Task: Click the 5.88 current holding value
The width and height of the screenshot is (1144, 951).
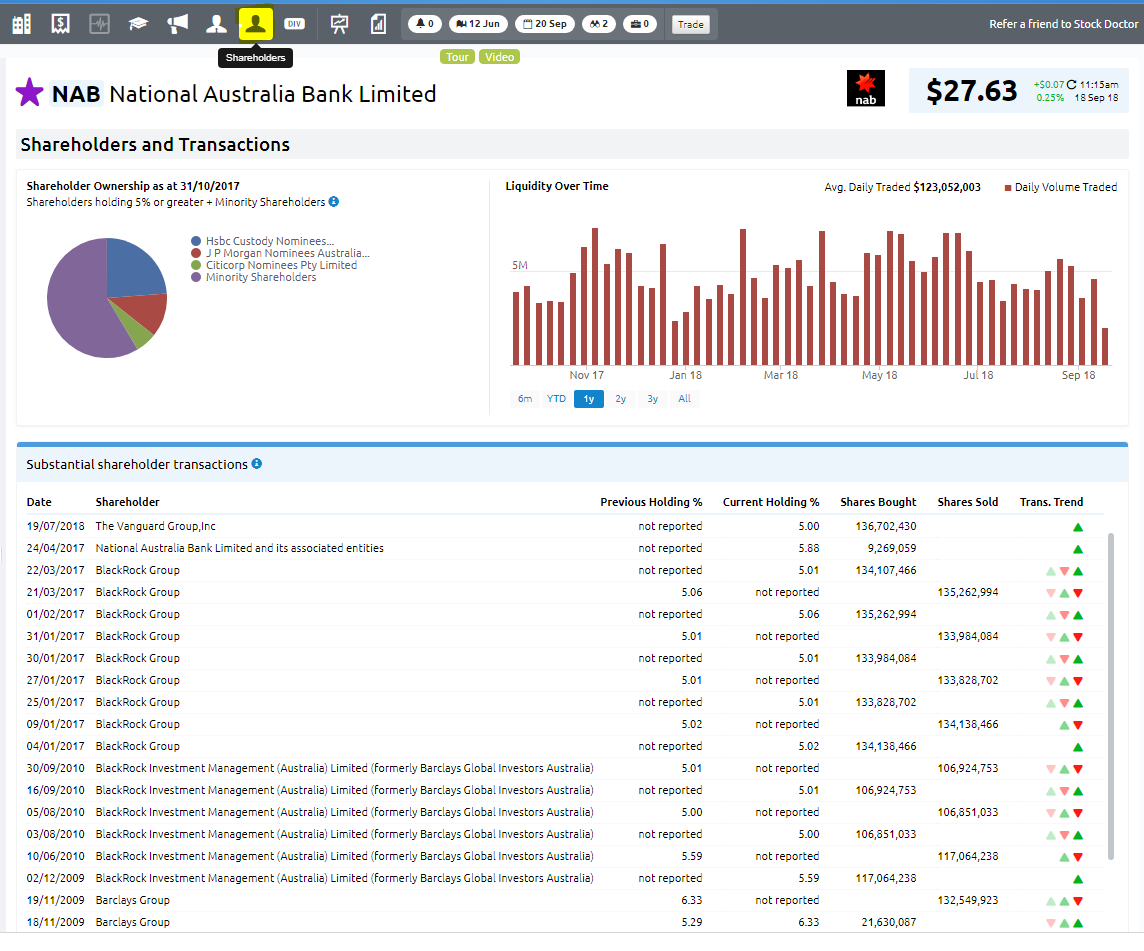Action: (x=808, y=548)
